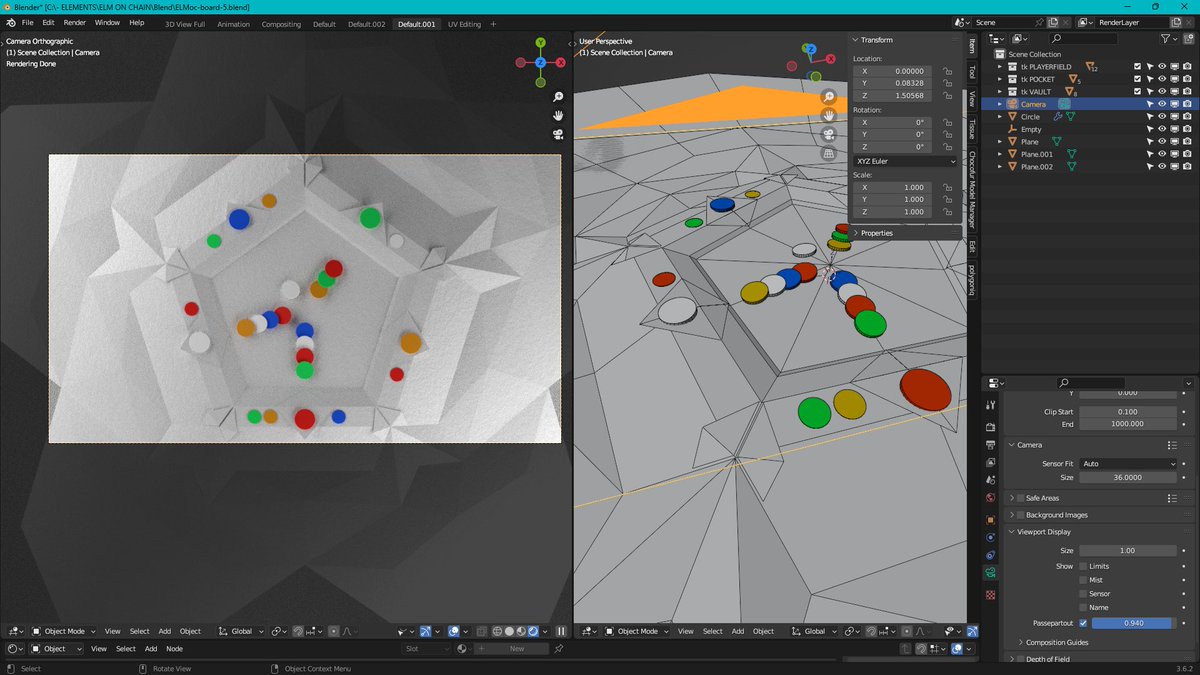Click the Viewport Display Size 1.00 slider field
Viewport: 1200px width, 675px height.
coord(1128,551)
